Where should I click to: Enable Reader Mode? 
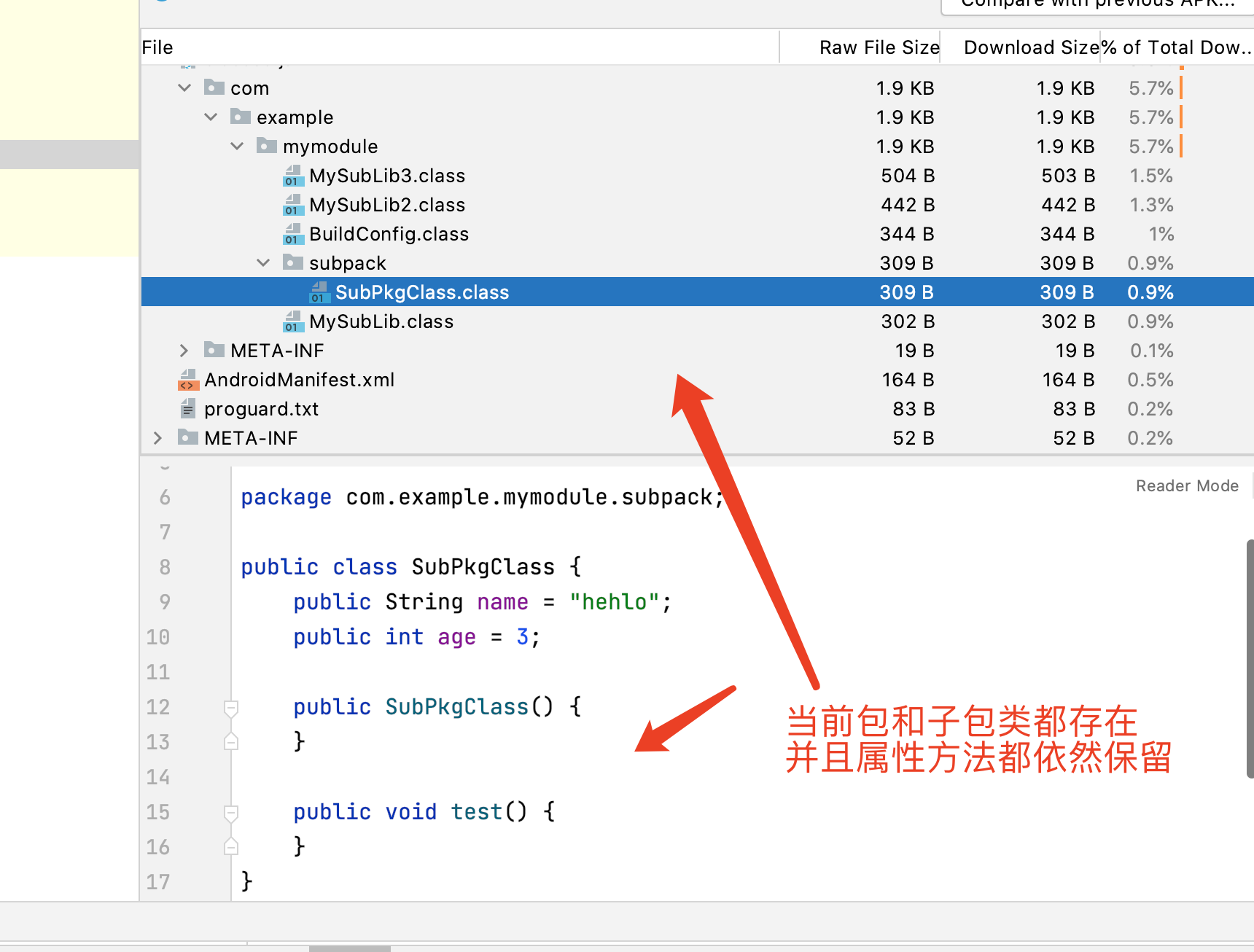[1187, 485]
